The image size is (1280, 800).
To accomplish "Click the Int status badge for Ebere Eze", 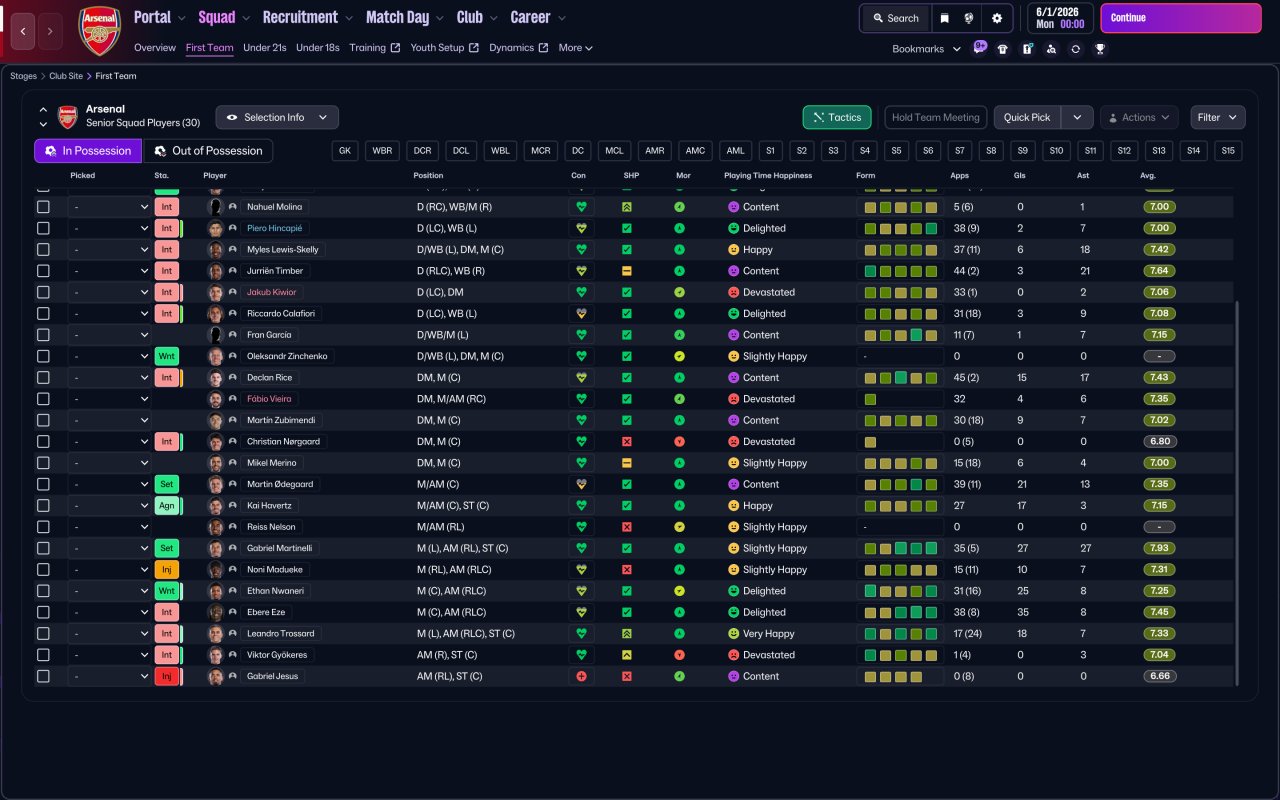I will 166,612.
